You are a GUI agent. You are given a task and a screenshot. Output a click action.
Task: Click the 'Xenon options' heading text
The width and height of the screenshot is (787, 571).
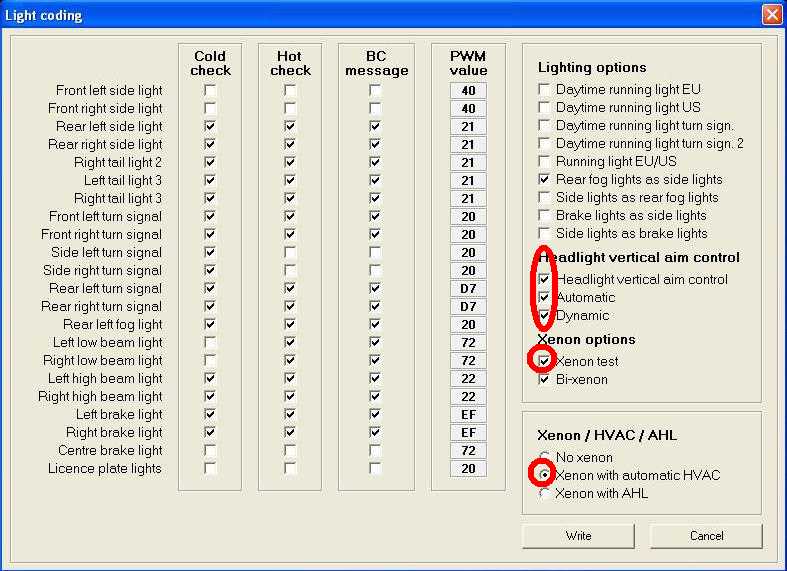click(x=586, y=339)
